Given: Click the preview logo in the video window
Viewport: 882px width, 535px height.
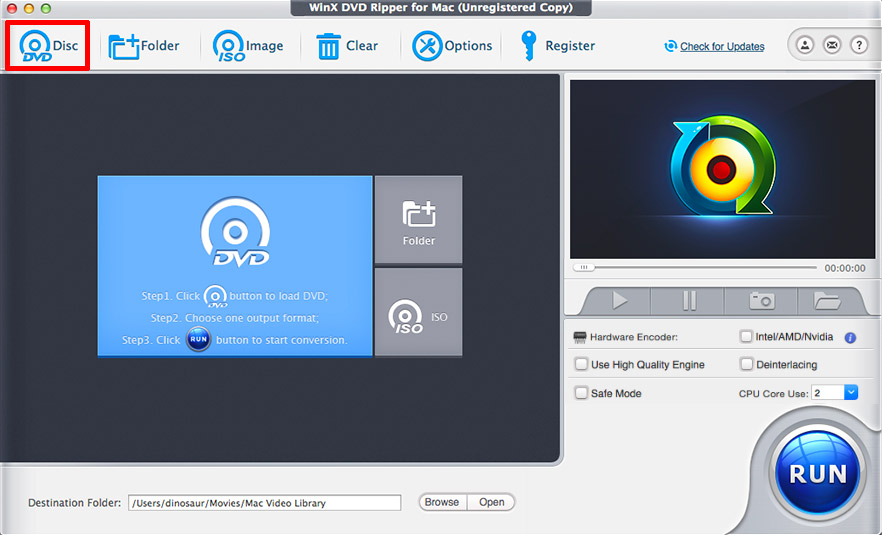Looking at the screenshot, I should coord(723,167).
